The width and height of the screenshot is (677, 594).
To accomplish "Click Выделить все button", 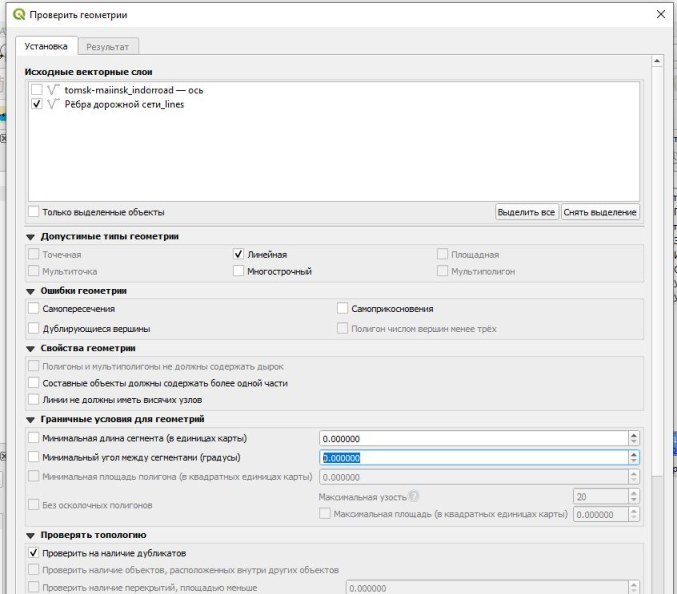I will (x=526, y=212).
